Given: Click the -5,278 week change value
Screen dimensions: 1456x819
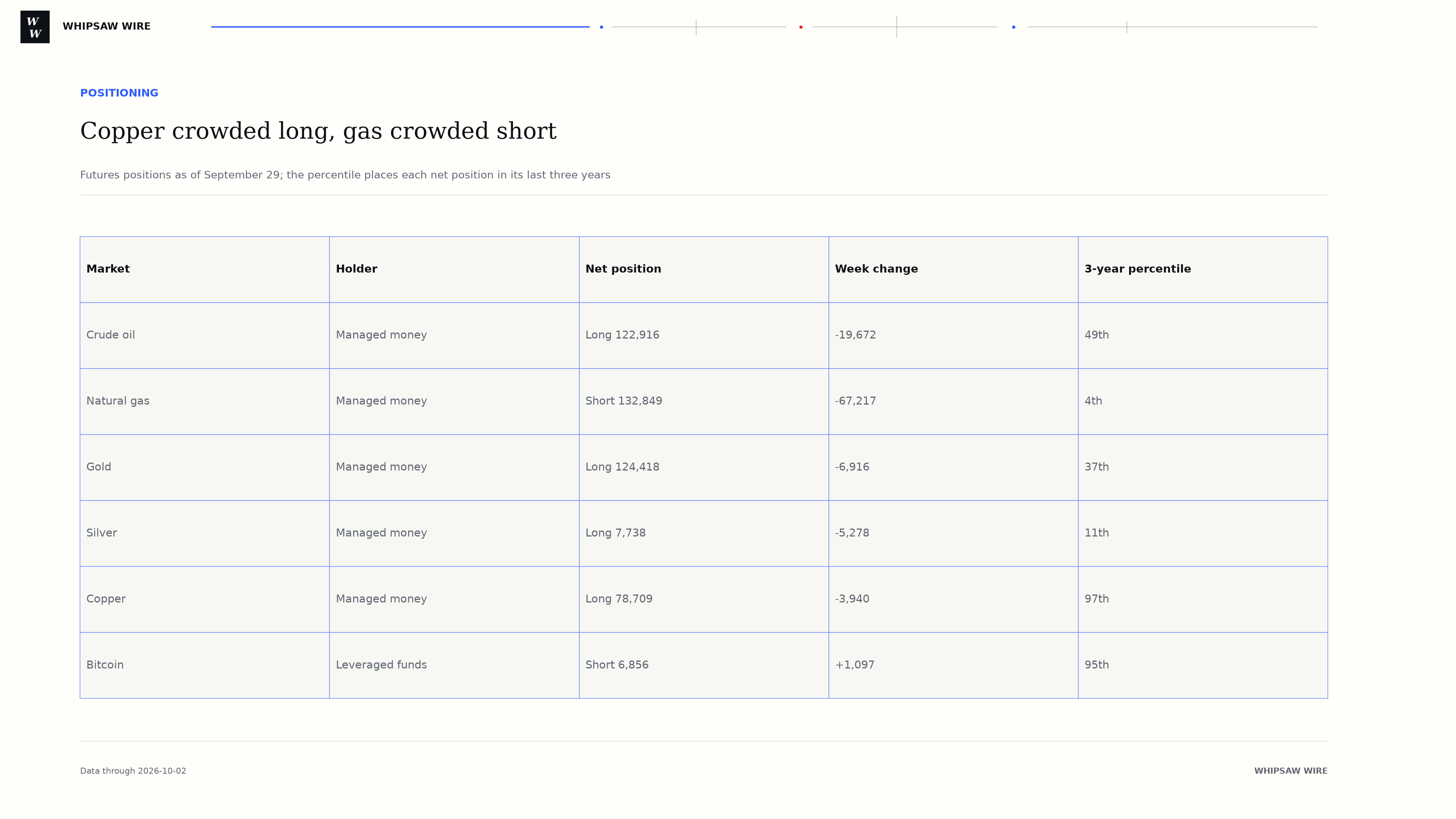Looking at the screenshot, I should 852,533.
